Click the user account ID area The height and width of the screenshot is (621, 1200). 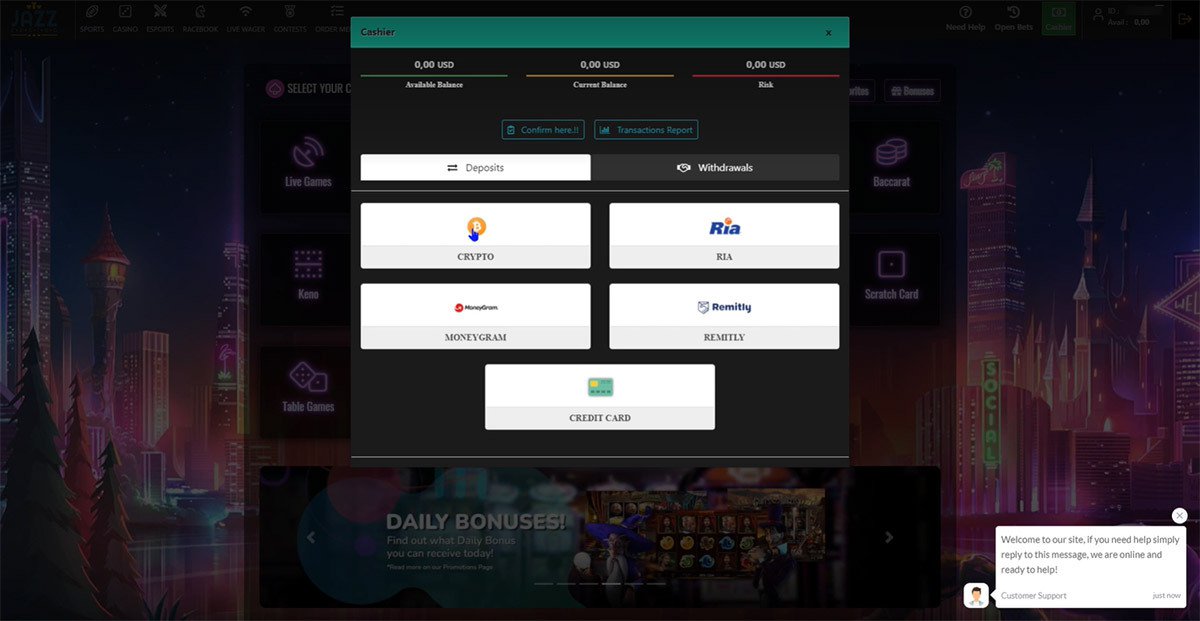click(1126, 17)
